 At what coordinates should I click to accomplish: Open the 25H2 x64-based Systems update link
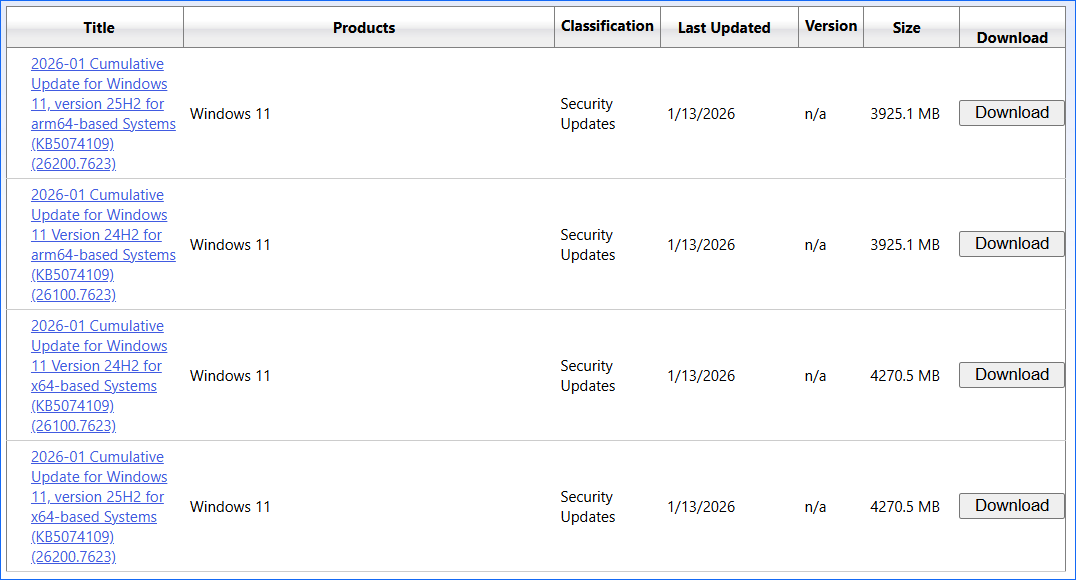pyautogui.click(x=97, y=506)
